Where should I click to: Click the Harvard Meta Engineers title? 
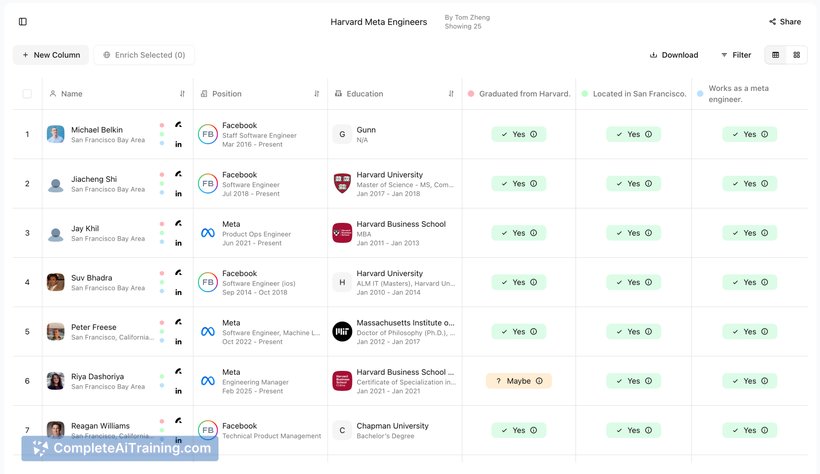(x=379, y=22)
